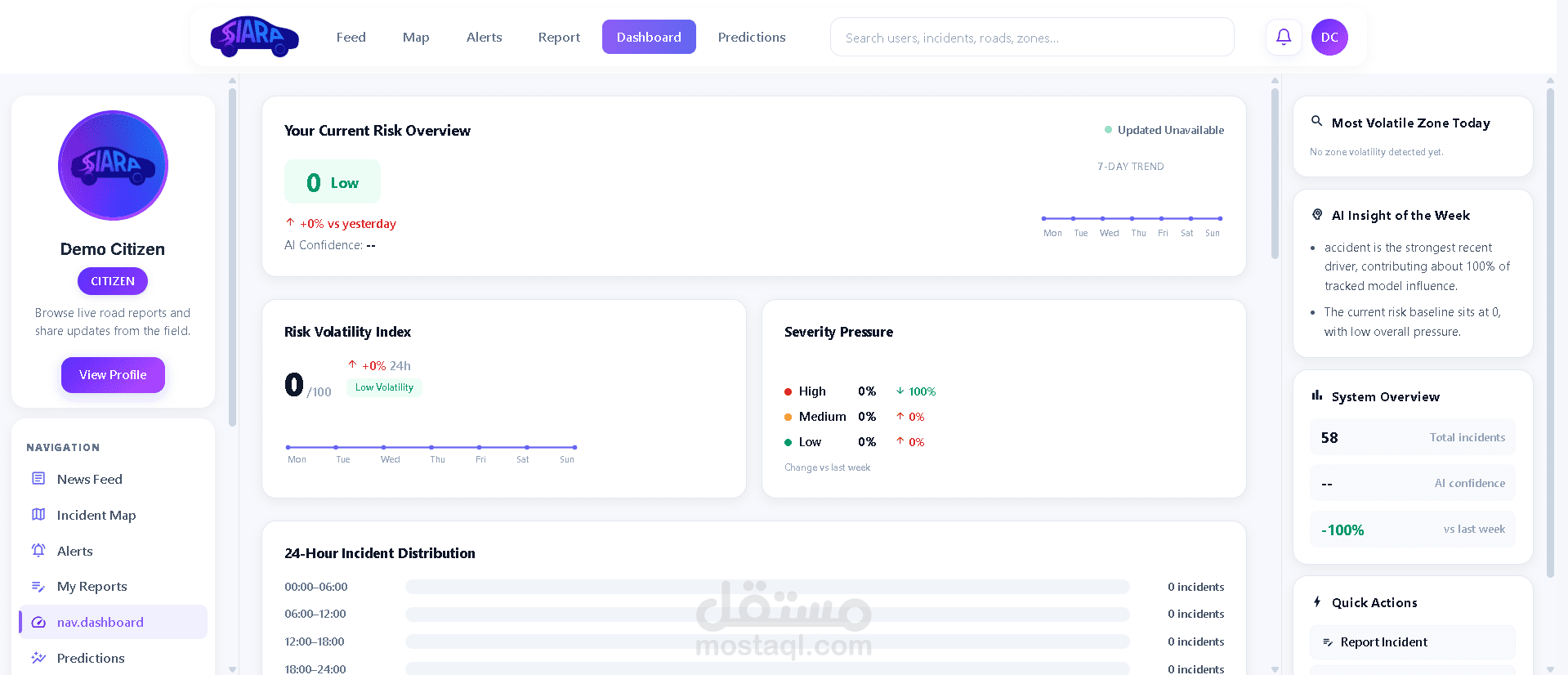Open the DC user avatar menu

(x=1329, y=37)
